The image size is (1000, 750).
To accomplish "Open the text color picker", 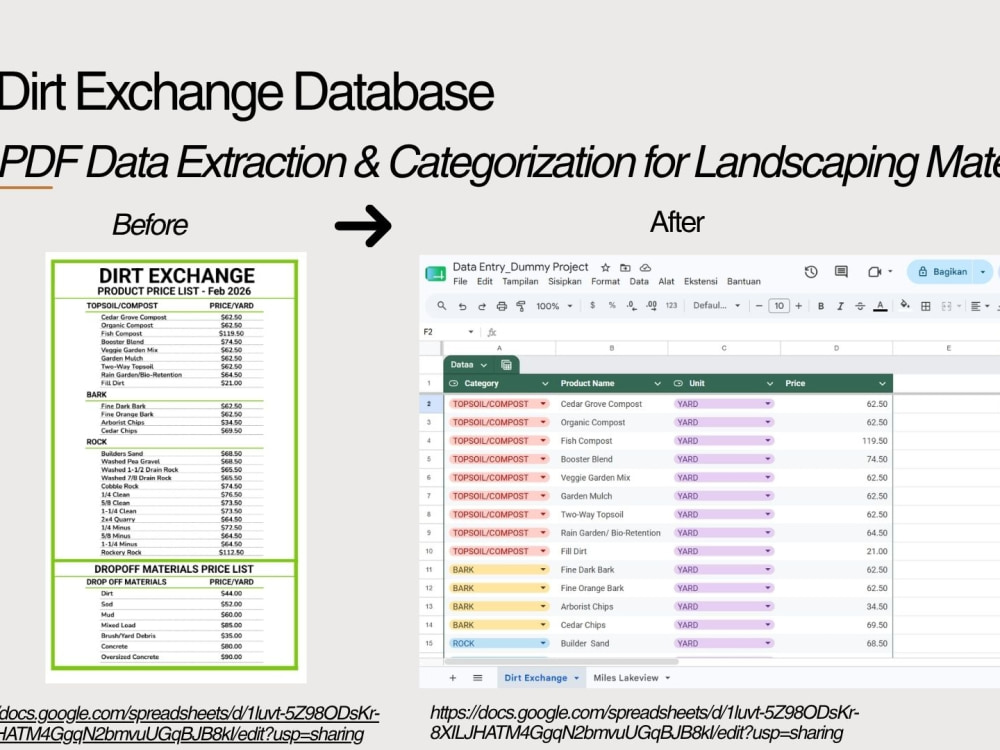I will click(x=880, y=306).
